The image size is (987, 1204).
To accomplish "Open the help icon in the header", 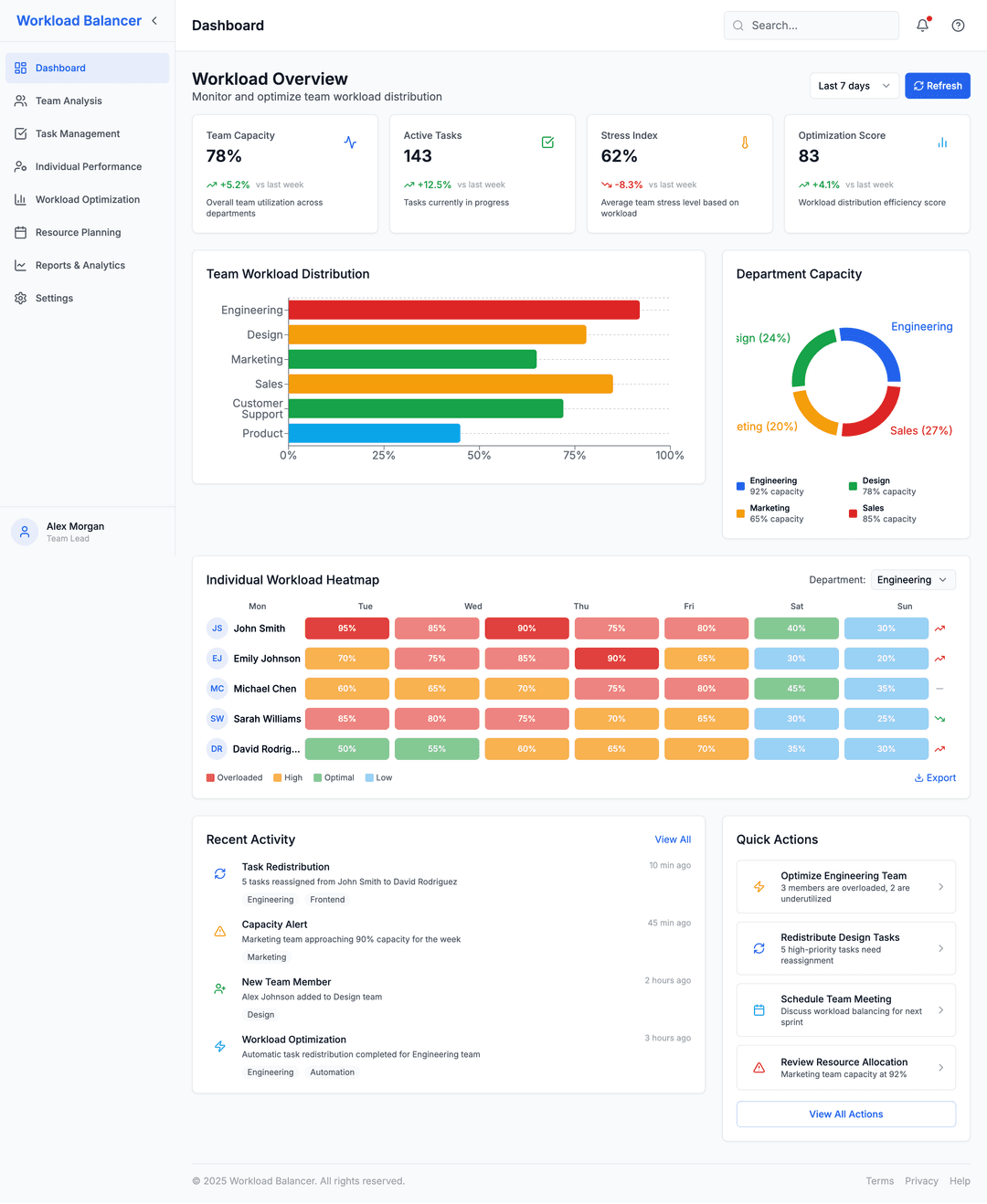I will pos(958,25).
